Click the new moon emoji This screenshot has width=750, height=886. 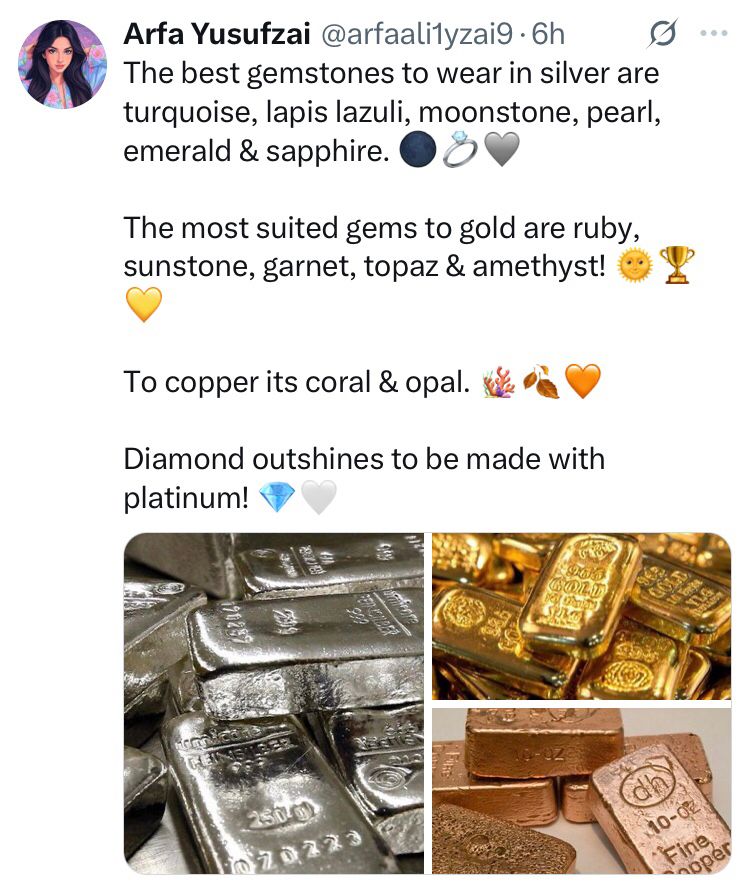[x=417, y=150]
